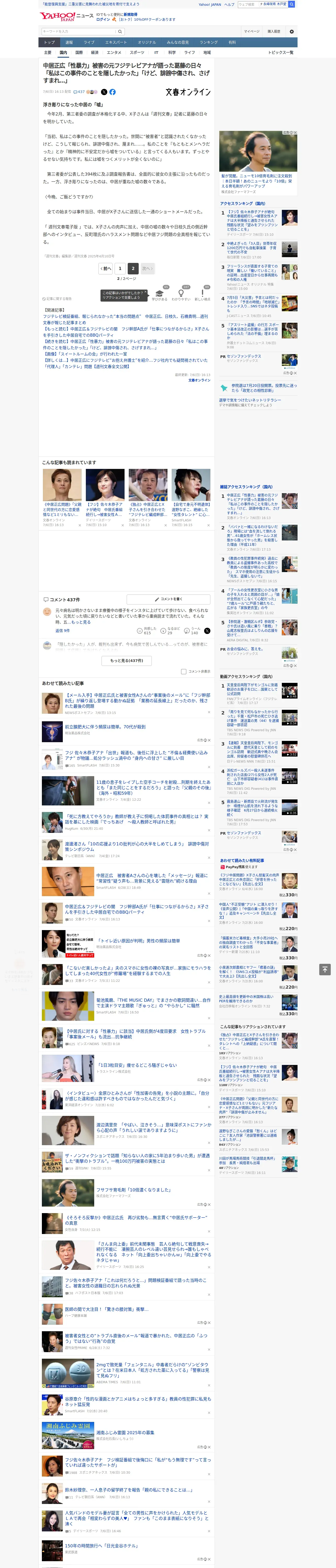Click the keyword search magnifier icon

(x=120, y=31)
